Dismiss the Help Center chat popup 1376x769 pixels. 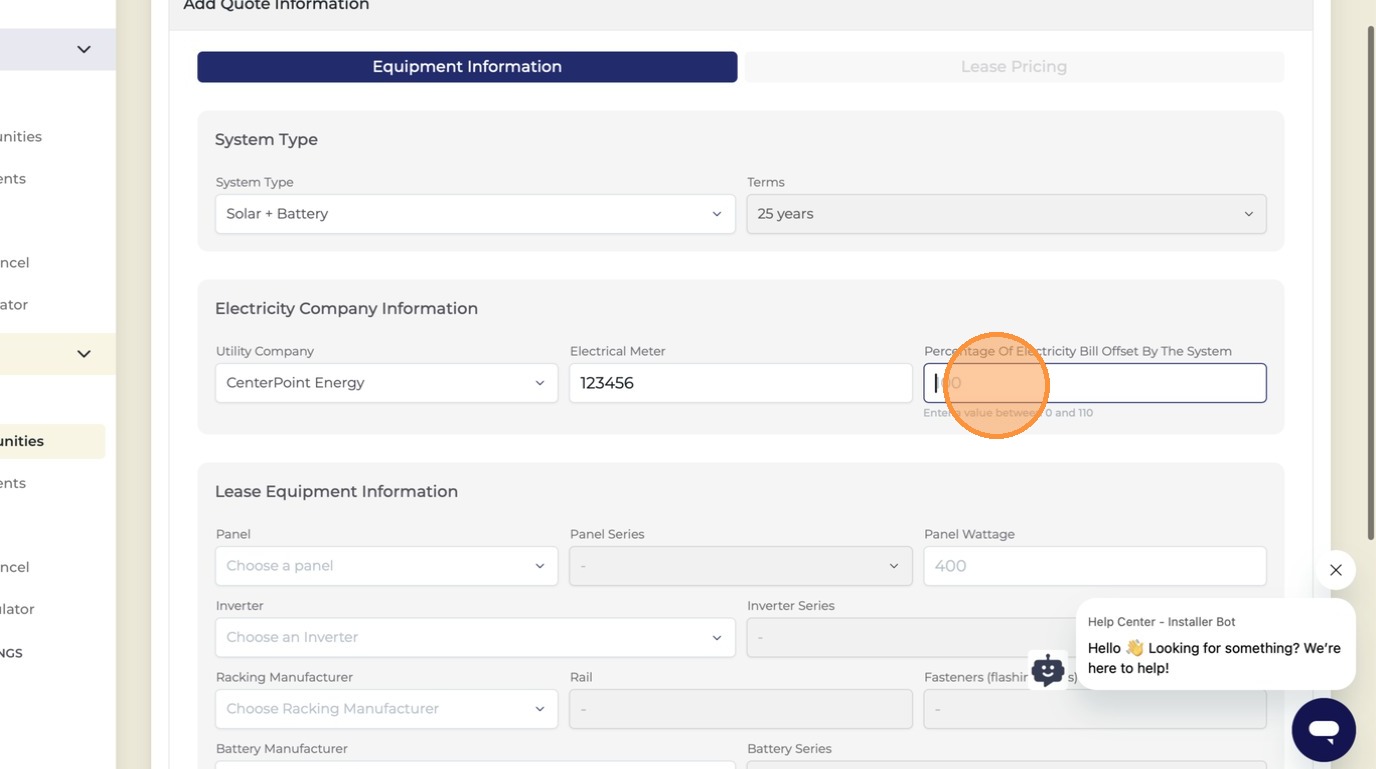click(x=1336, y=570)
